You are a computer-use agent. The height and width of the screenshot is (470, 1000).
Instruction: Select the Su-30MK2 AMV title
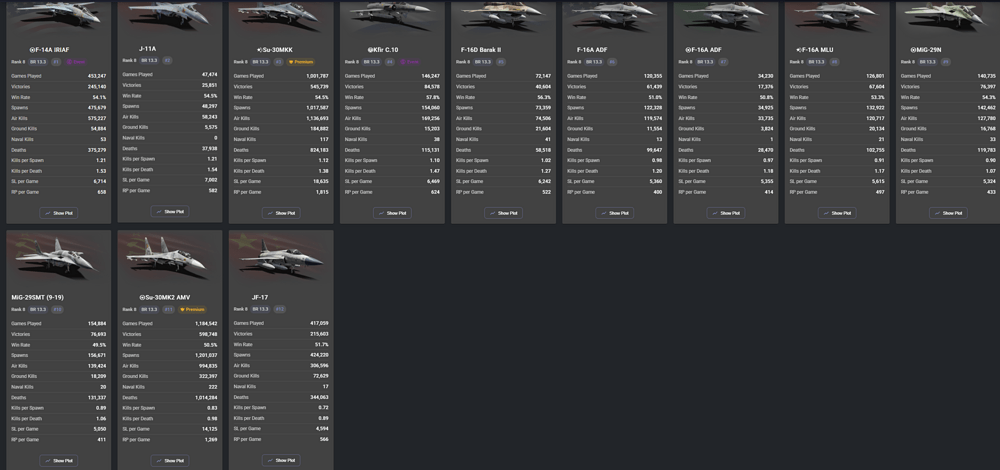coord(165,297)
